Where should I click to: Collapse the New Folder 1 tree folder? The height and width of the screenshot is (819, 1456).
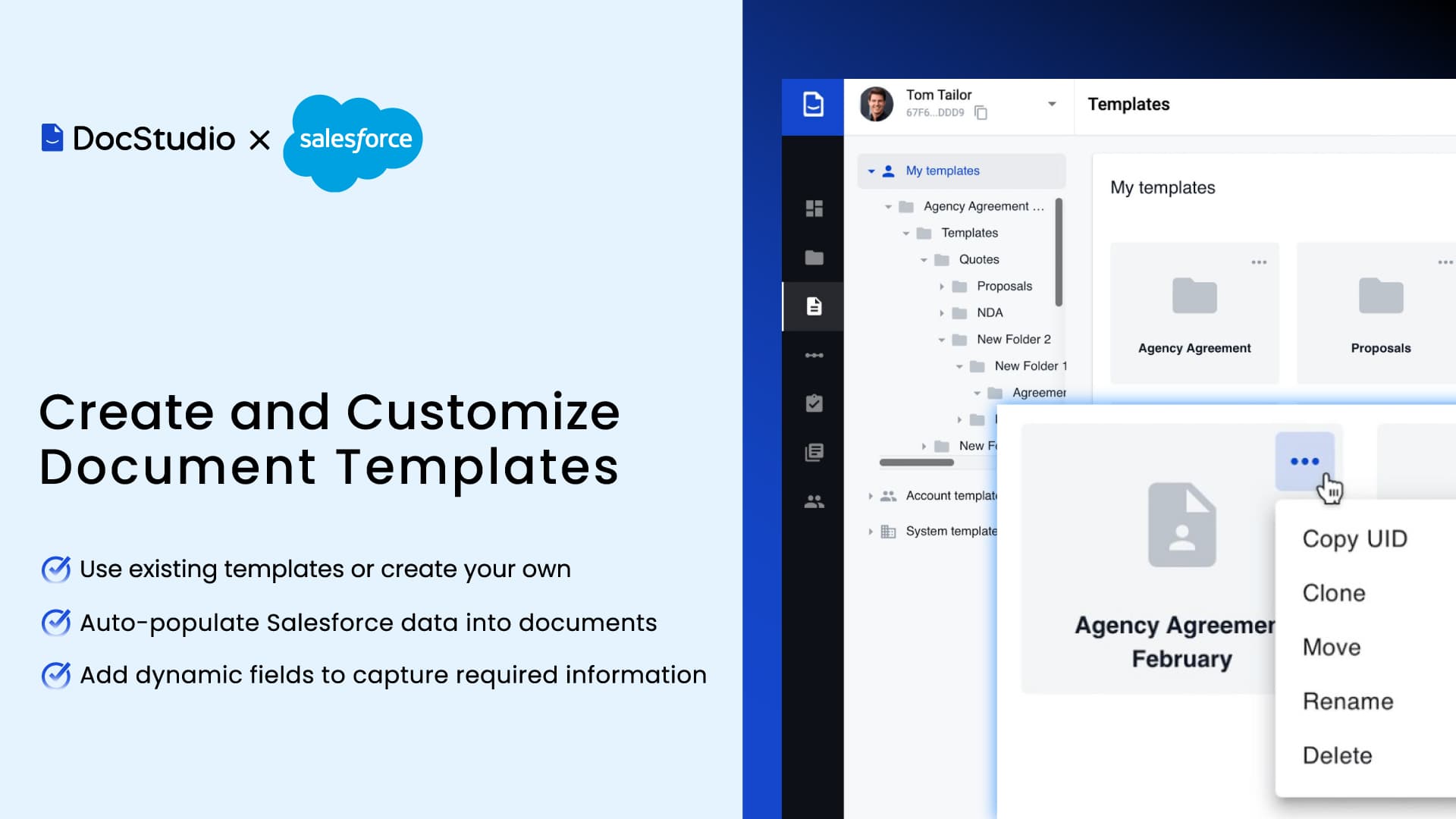pyautogui.click(x=959, y=366)
